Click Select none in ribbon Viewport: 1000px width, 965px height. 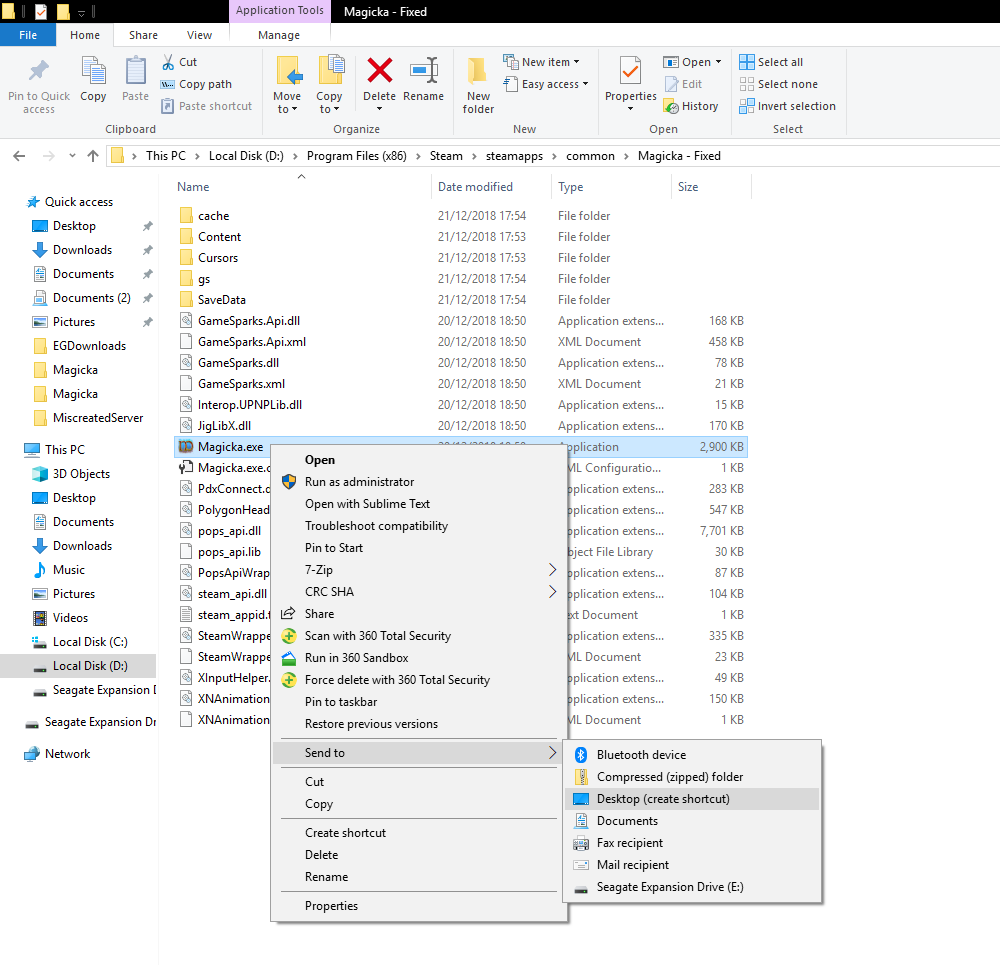click(x=778, y=84)
